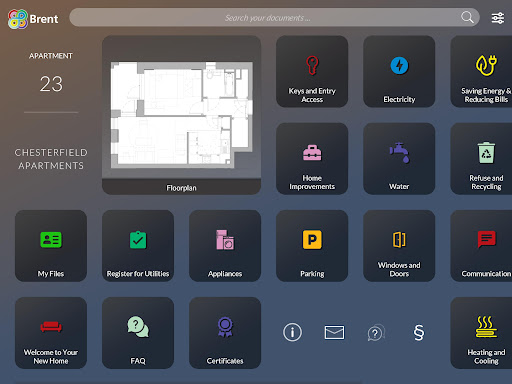This screenshot has height=384, width=512.
Task: Open the Certificates tile
Action: click(225, 333)
